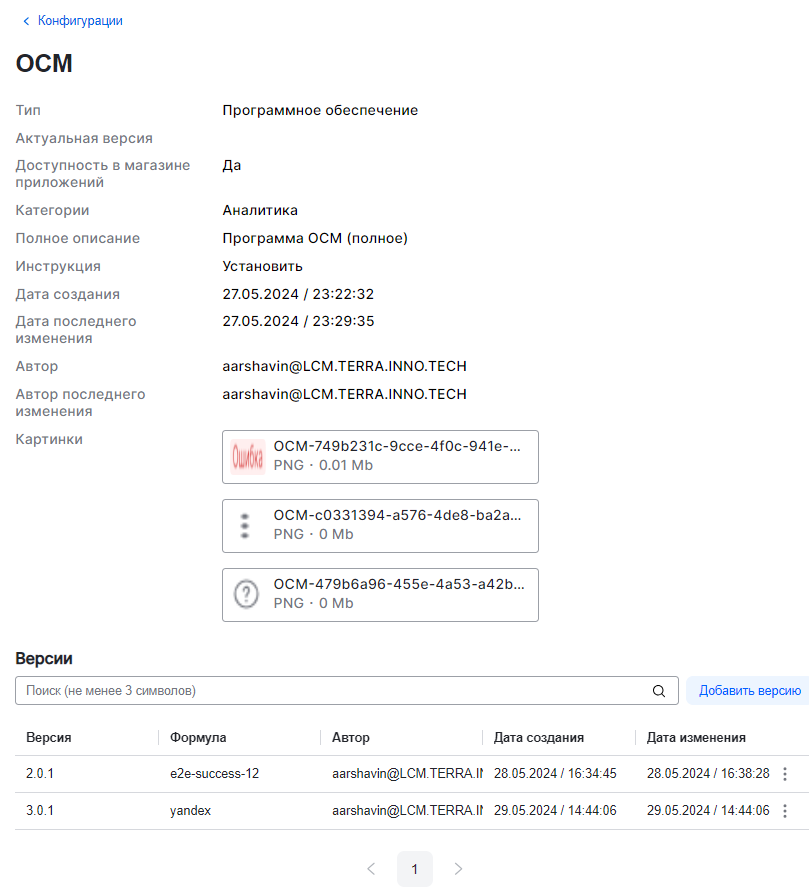Sort by the Версия column header
809x889 pixels.
tap(49, 738)
